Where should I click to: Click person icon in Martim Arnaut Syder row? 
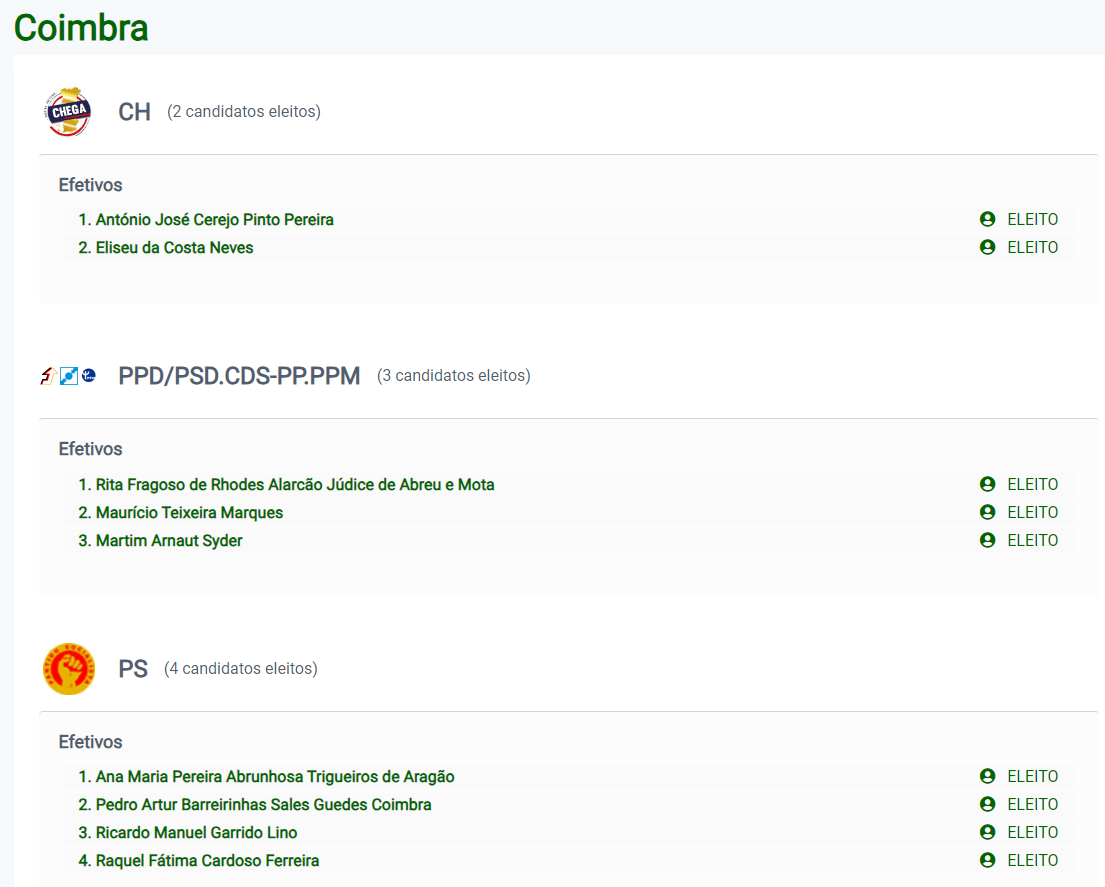[987, 540]
